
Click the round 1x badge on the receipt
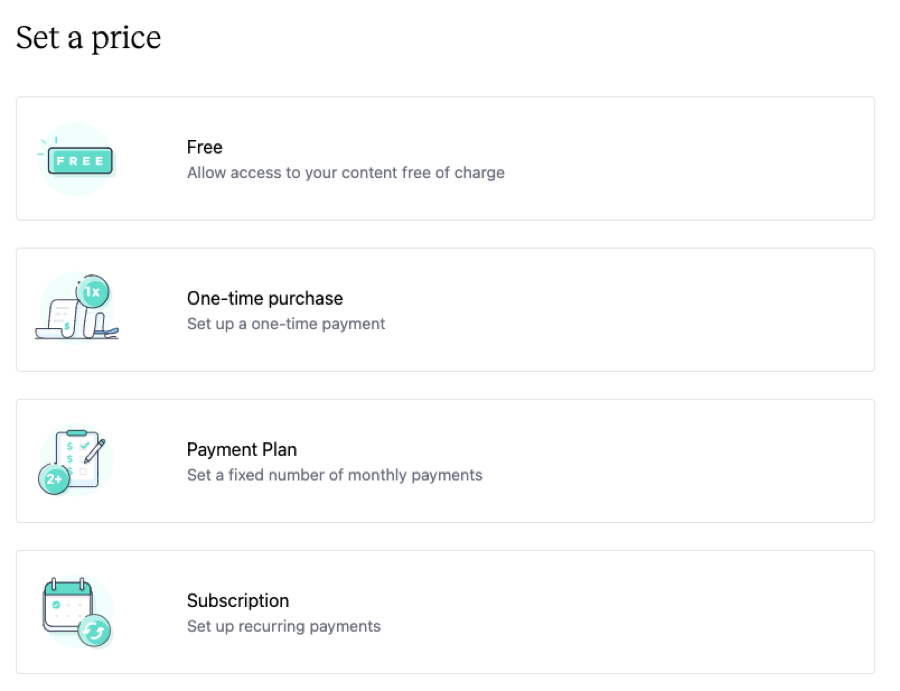pyautogui.click(x=92, y=292)
